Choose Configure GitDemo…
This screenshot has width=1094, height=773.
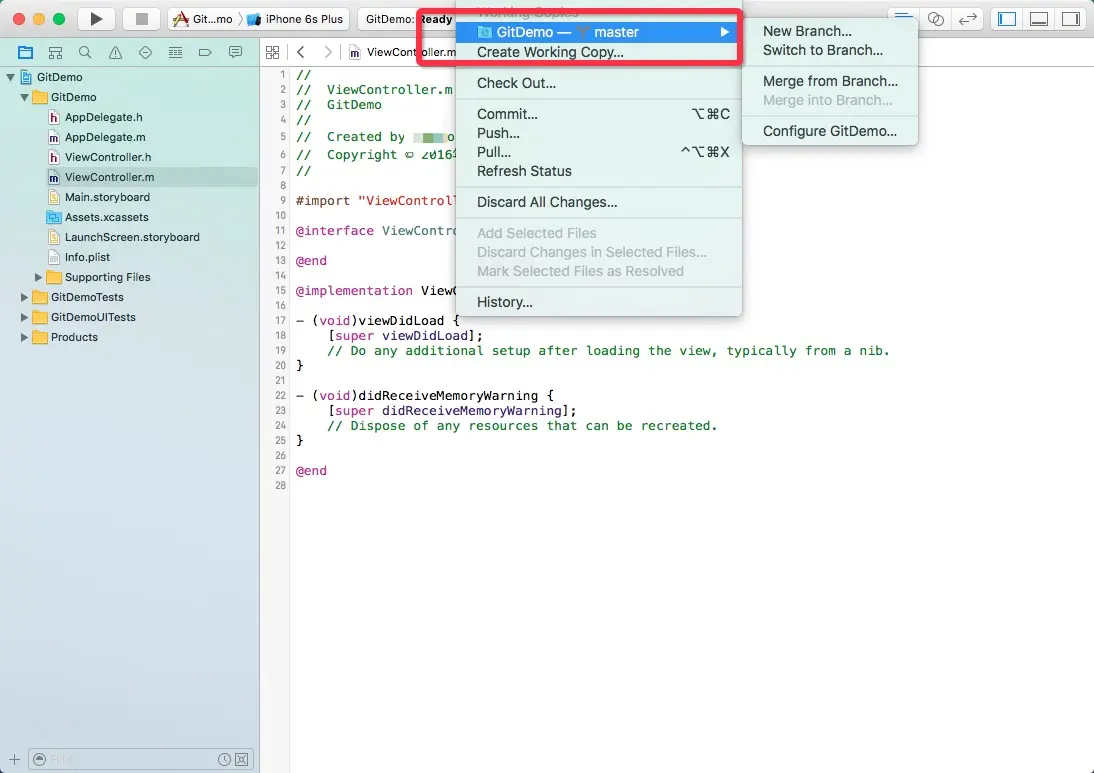pos(830,131)
